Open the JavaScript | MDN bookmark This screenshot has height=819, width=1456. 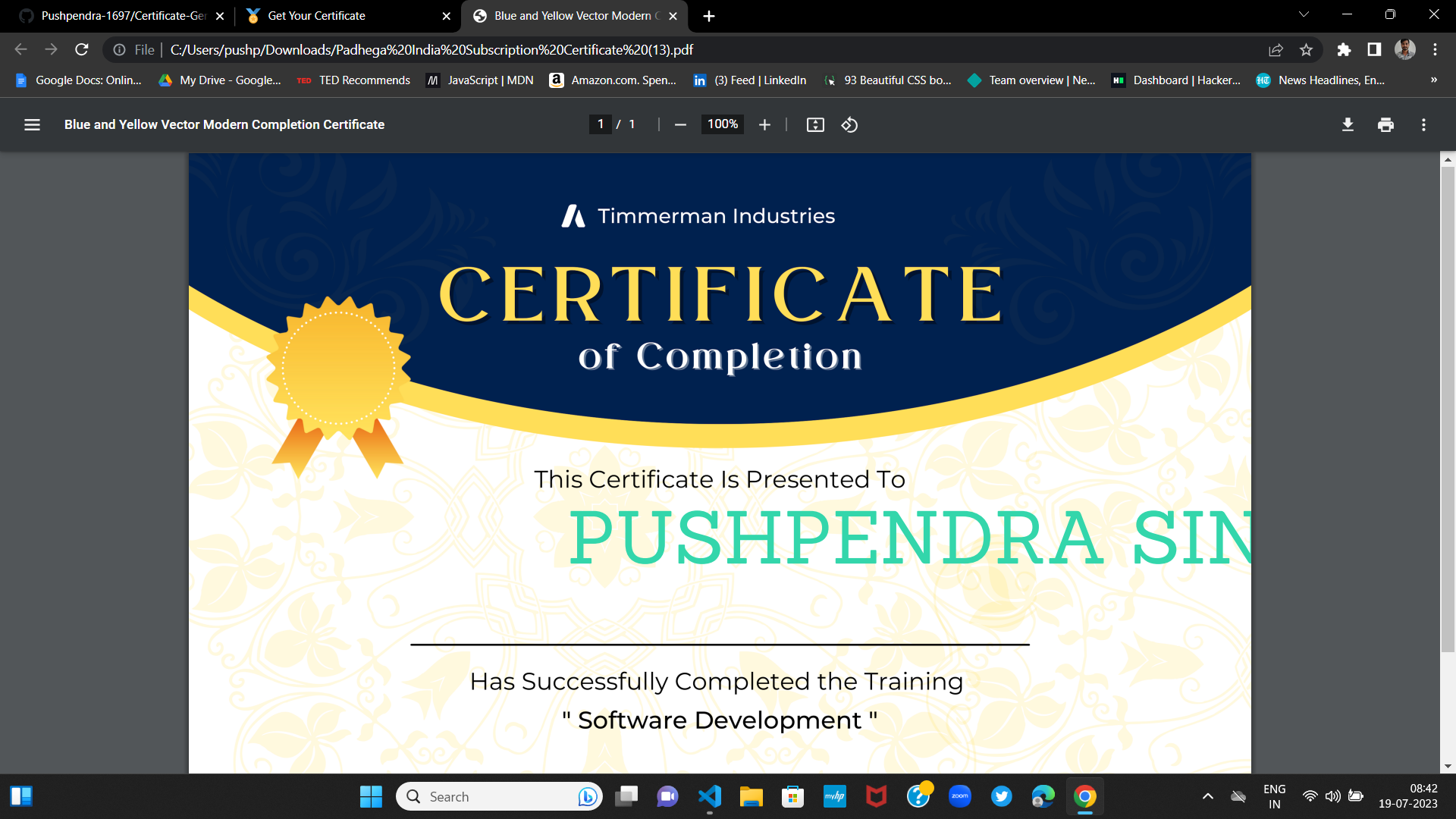479,80
